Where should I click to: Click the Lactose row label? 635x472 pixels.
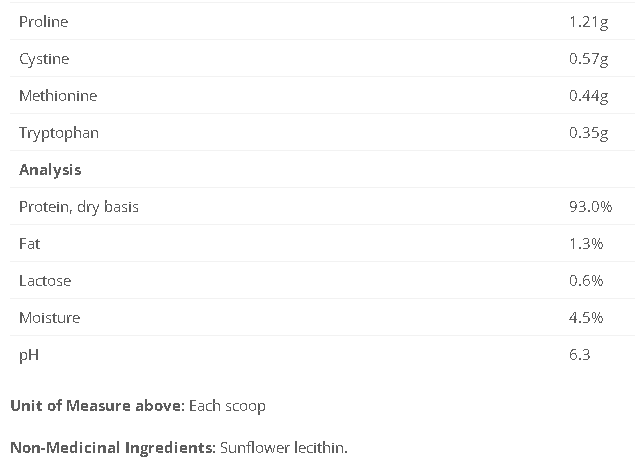coord(45,281)
